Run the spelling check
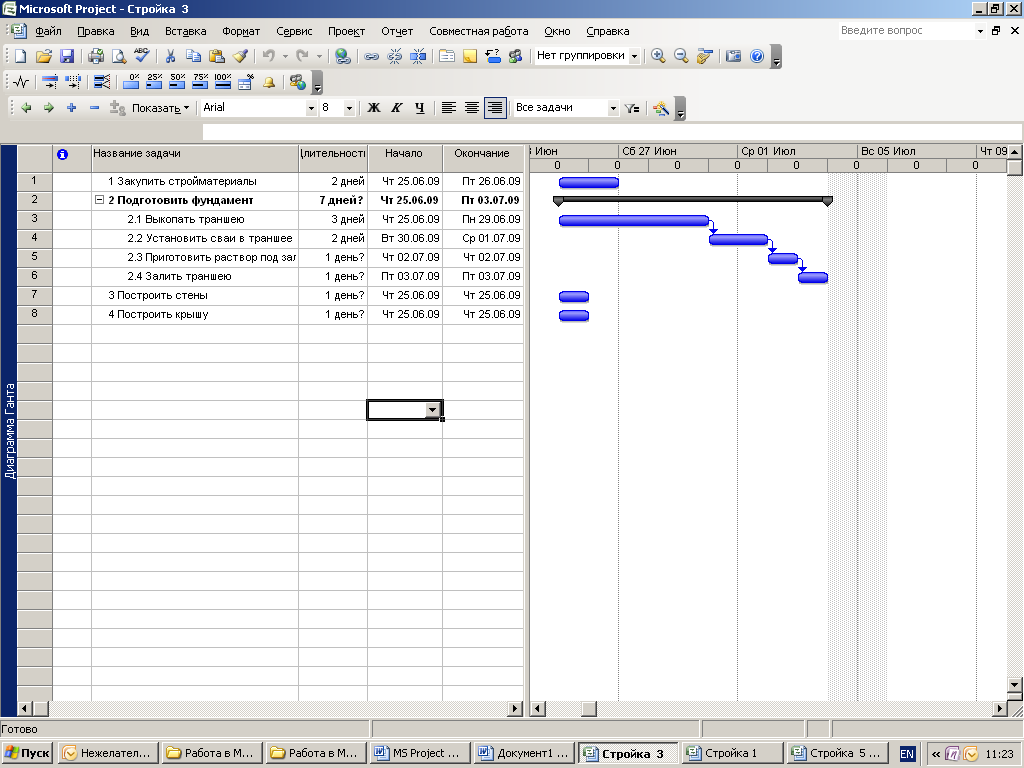Viewport: 1024px width, 768px height. [x=142, y=56]
